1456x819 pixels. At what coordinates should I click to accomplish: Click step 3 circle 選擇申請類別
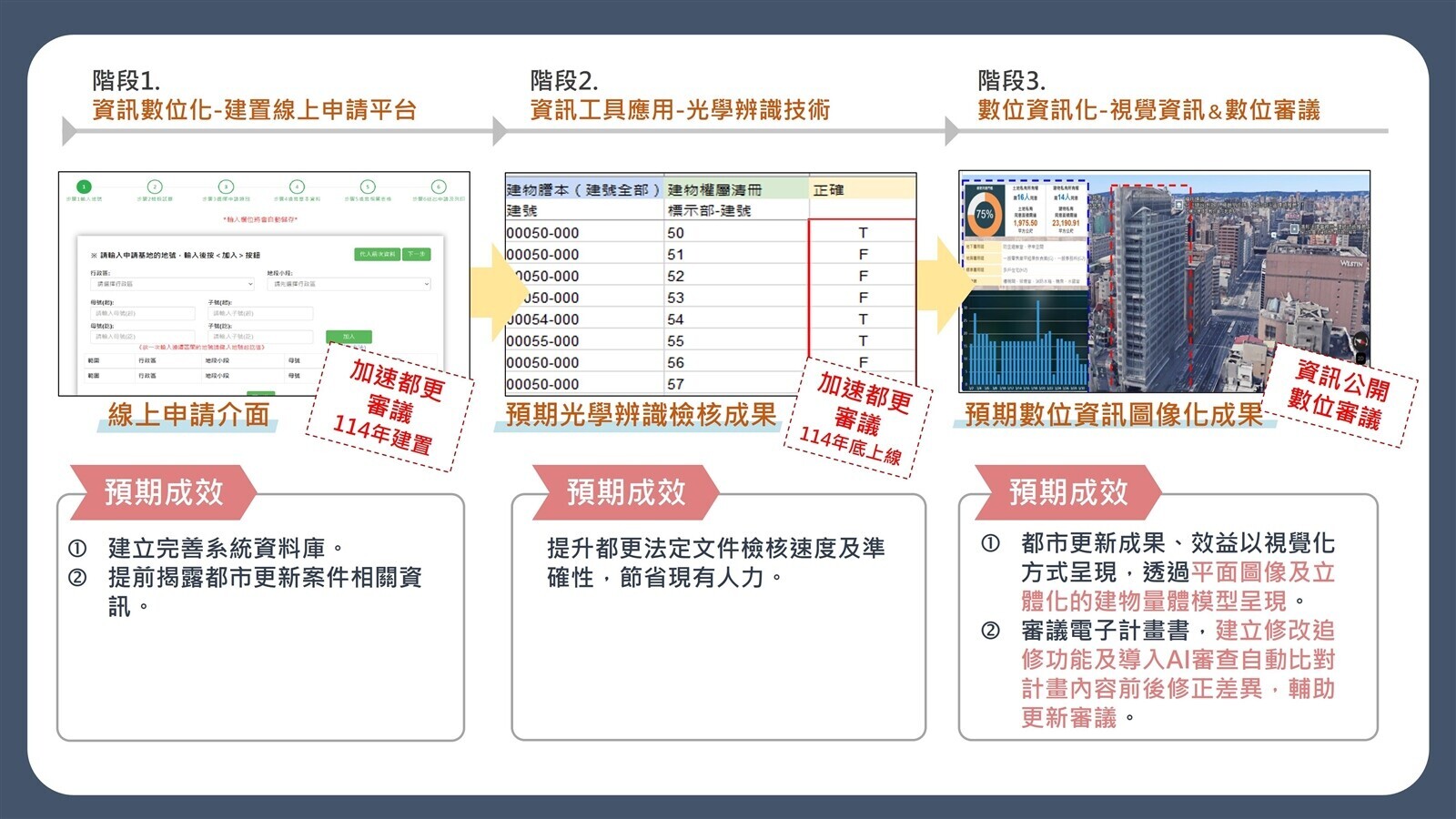click(225, 187)
